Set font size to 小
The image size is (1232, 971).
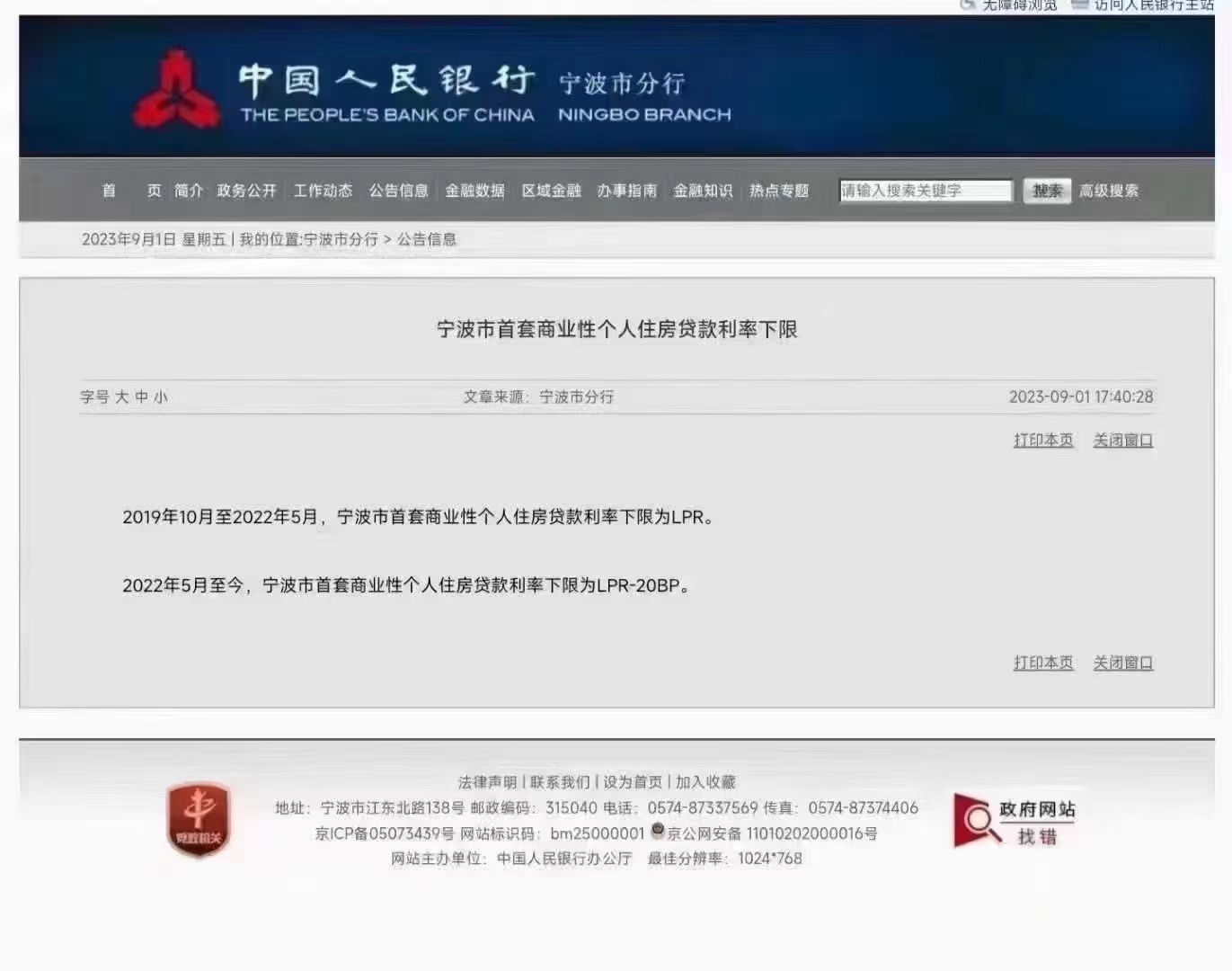(x=160, y=396)
